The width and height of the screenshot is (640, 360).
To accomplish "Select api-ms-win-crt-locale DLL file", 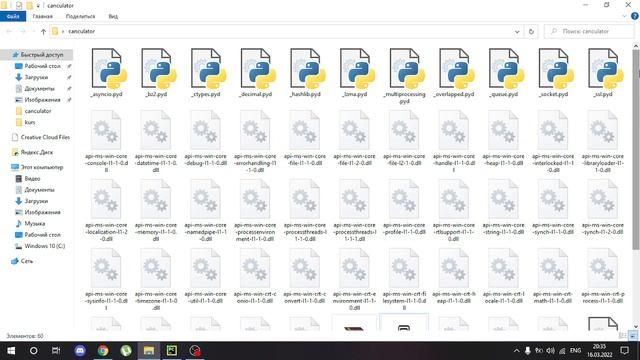I will [x=503, y=276].
